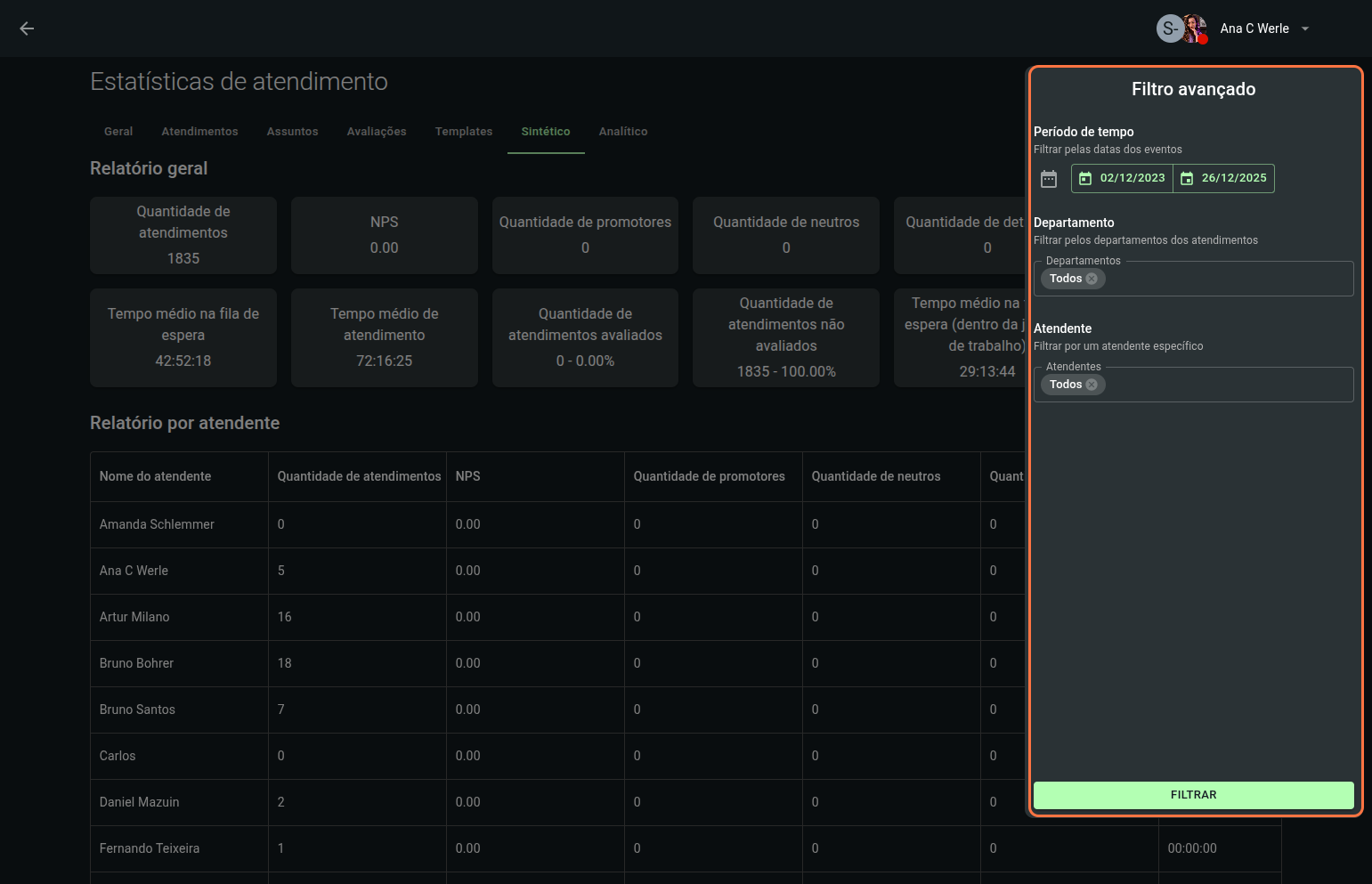Click calendar icon in start date 02/12/2023
This screenshot has height=884, width=1372.
[x=1085, y=179]
